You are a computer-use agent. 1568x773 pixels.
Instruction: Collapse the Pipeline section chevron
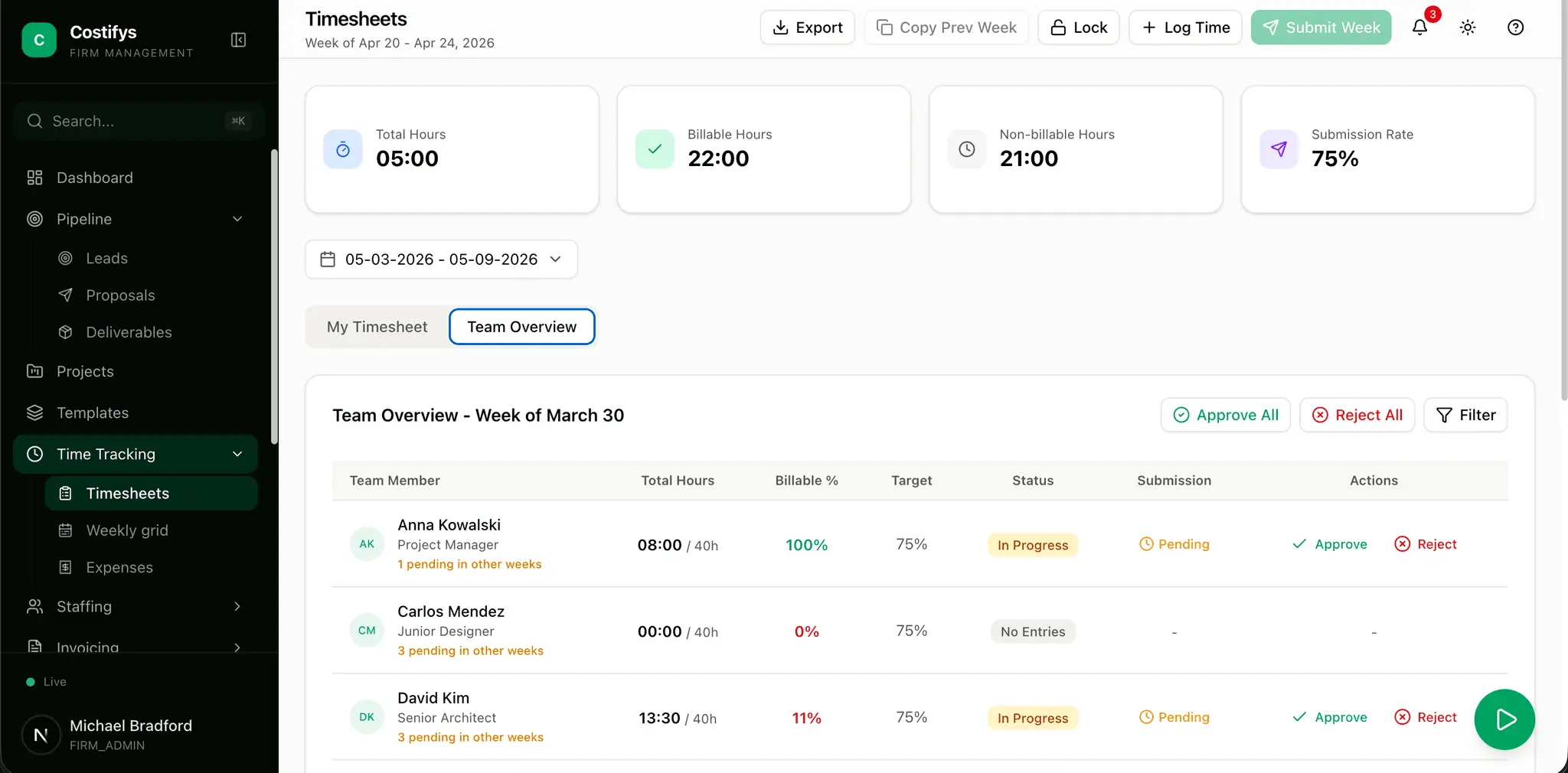(237, 219)
